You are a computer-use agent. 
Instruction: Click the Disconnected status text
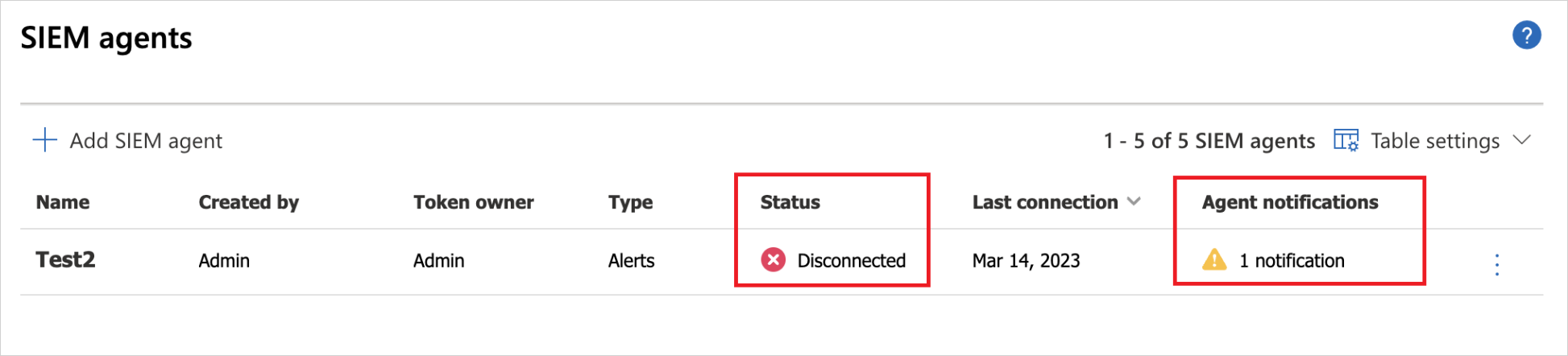851,260
